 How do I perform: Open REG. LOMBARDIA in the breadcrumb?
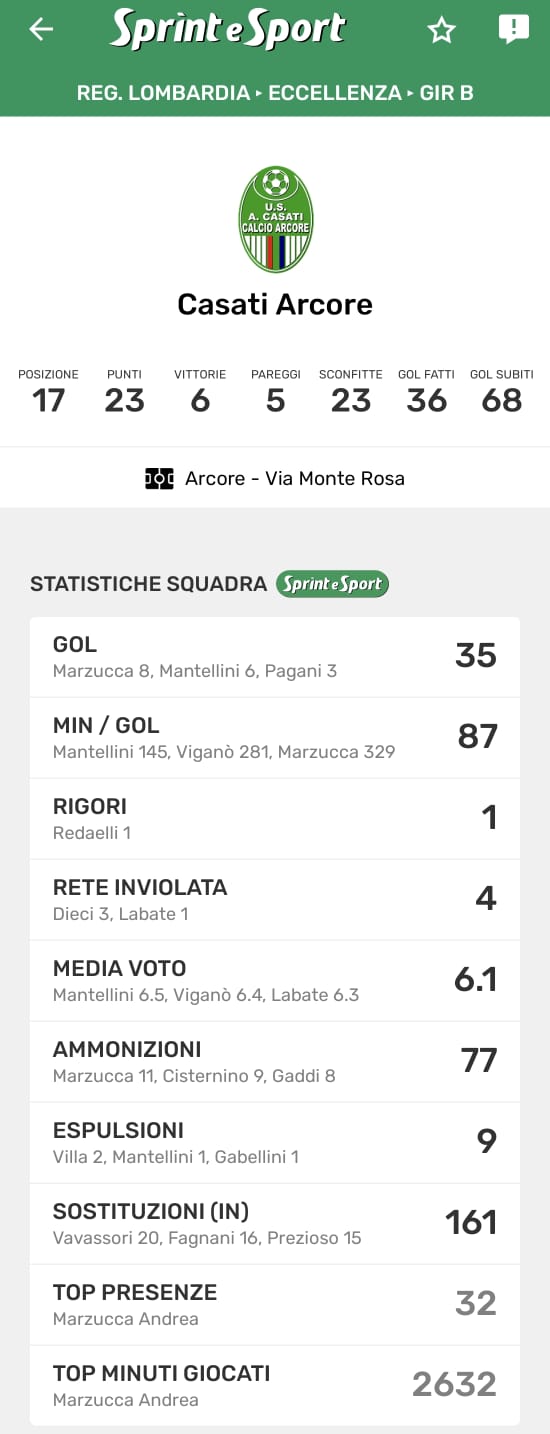(x=163, y=93)
